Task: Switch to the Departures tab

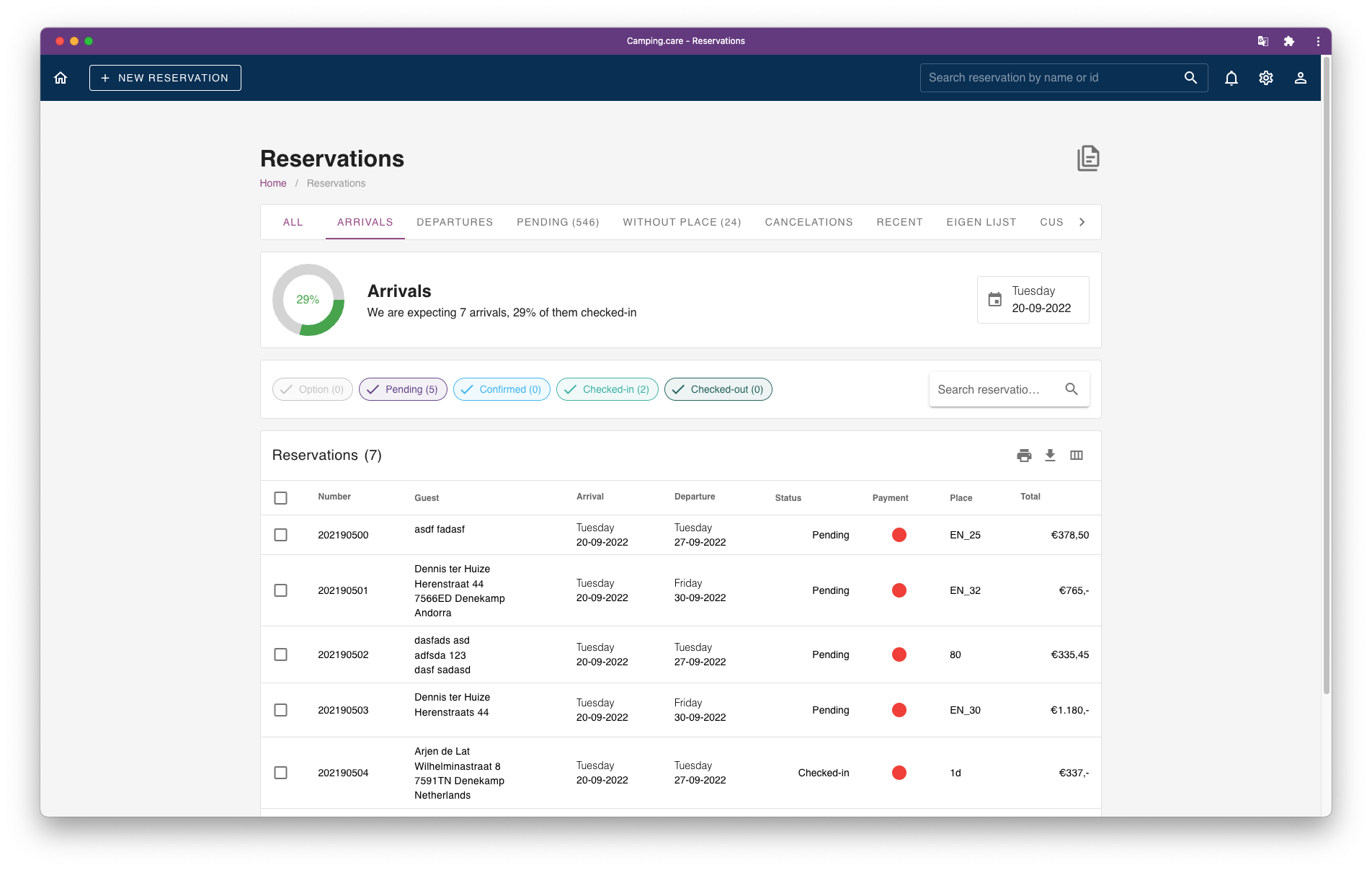Action: 455,222
